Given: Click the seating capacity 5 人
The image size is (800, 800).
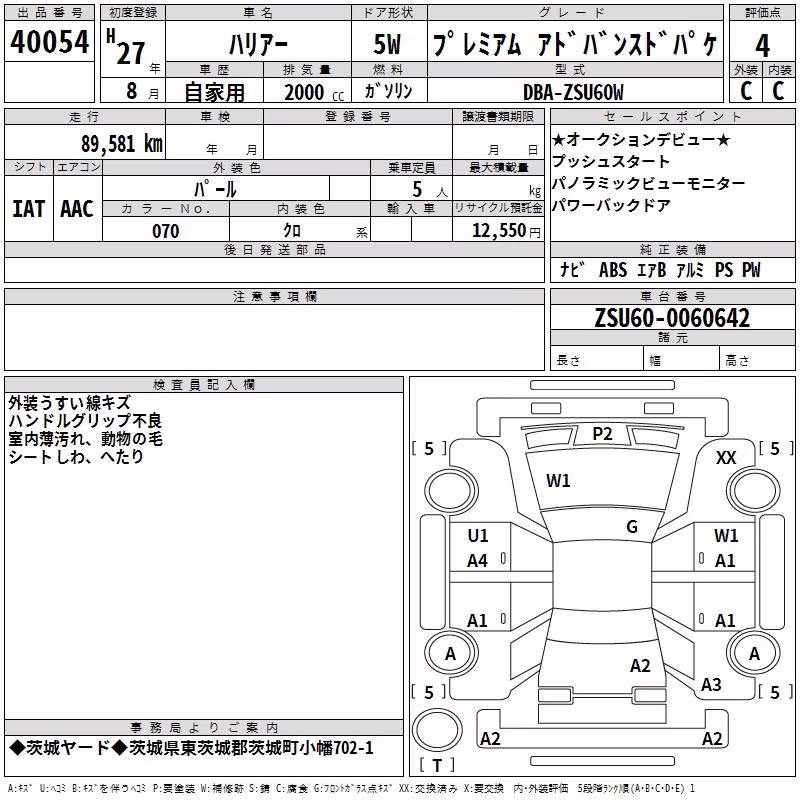Looking at the screenshot, I should (430, 190).
